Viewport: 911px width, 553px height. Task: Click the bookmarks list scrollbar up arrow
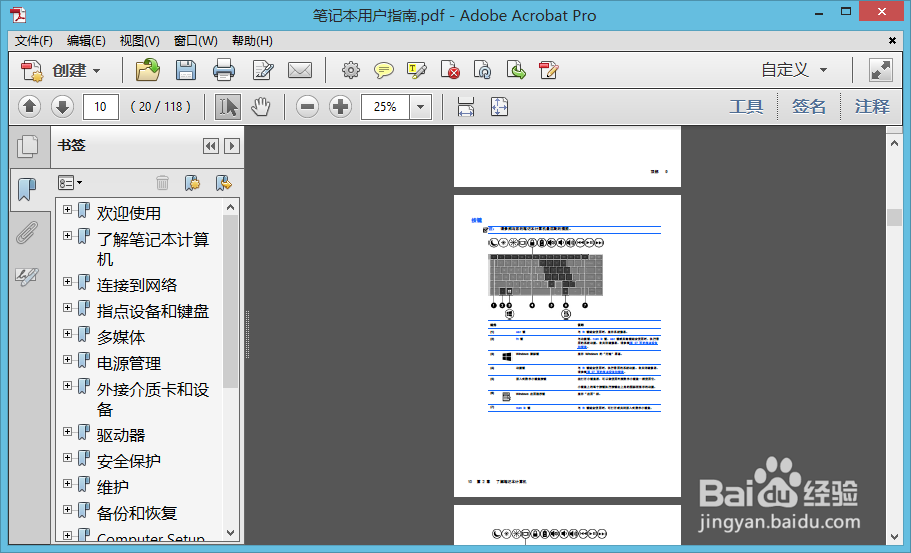231,207
